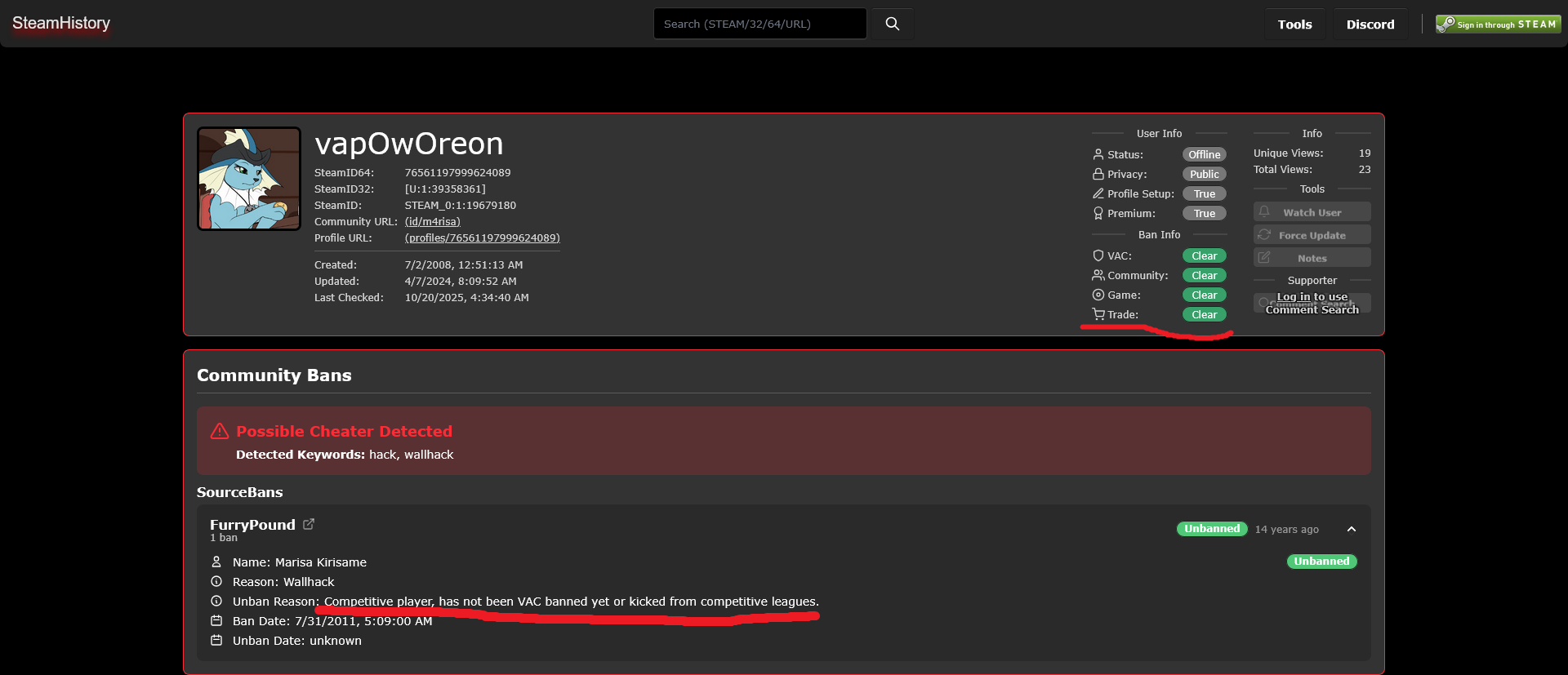Open the Tools menu
The image size is (1568, 675).
pos(1295,24)
